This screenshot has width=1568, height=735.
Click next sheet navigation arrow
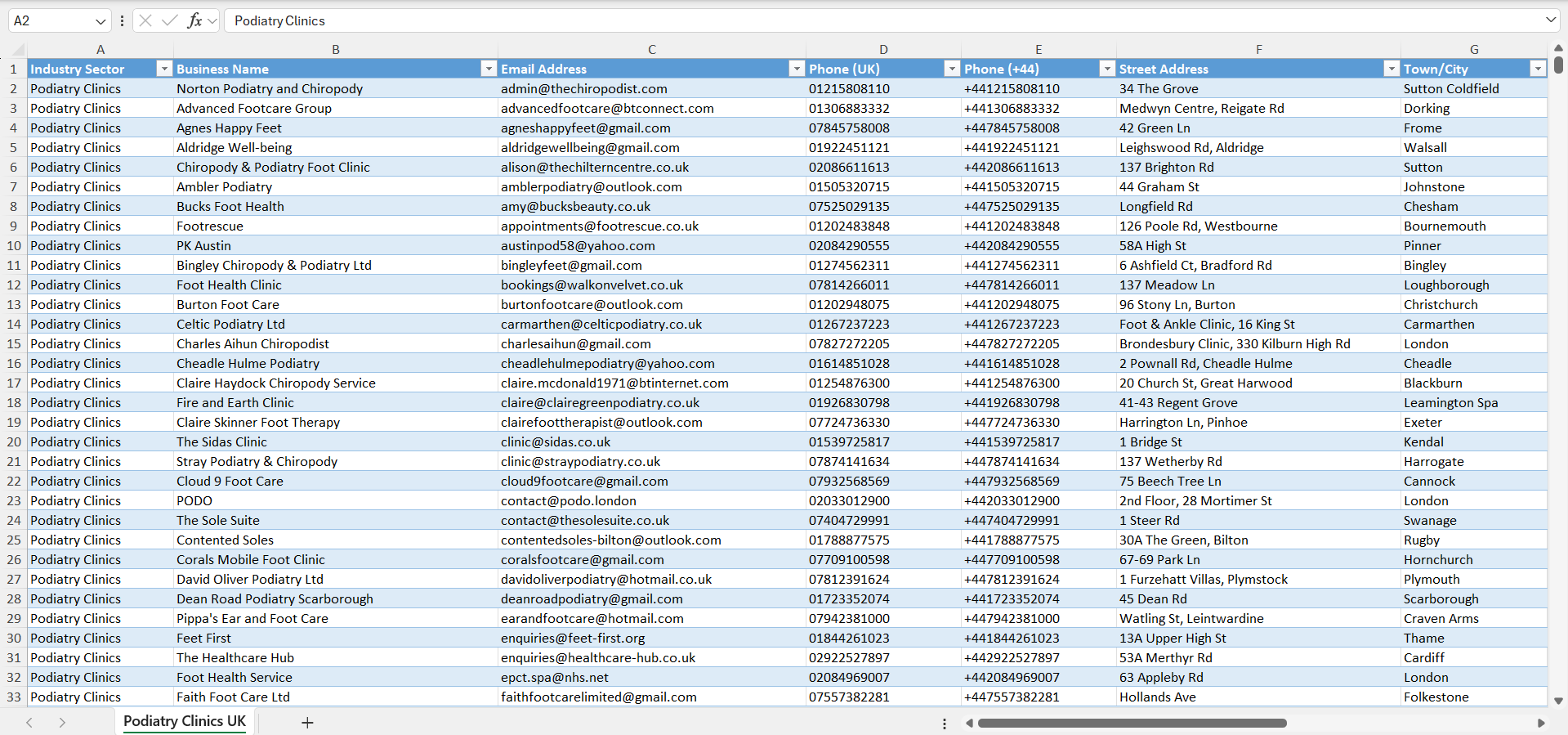pos(62,723)
